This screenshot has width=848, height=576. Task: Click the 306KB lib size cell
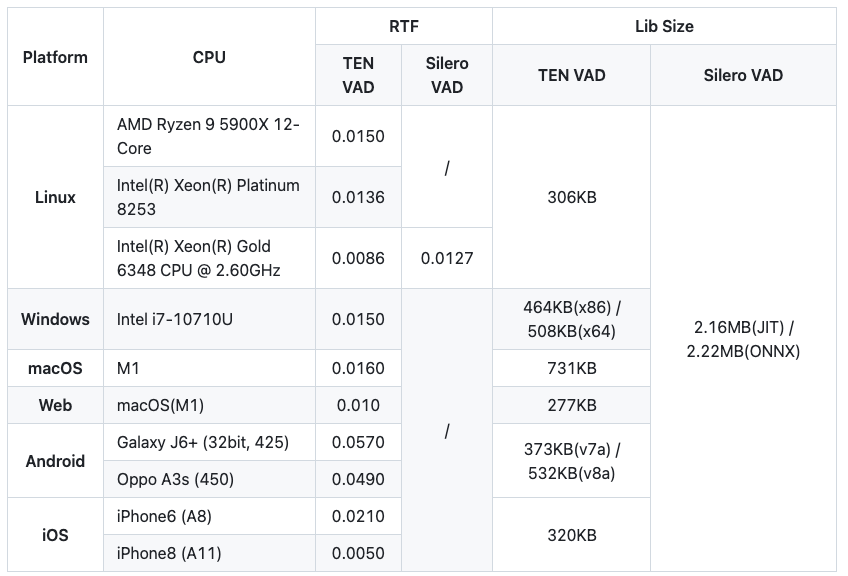(x=571, y=197)
